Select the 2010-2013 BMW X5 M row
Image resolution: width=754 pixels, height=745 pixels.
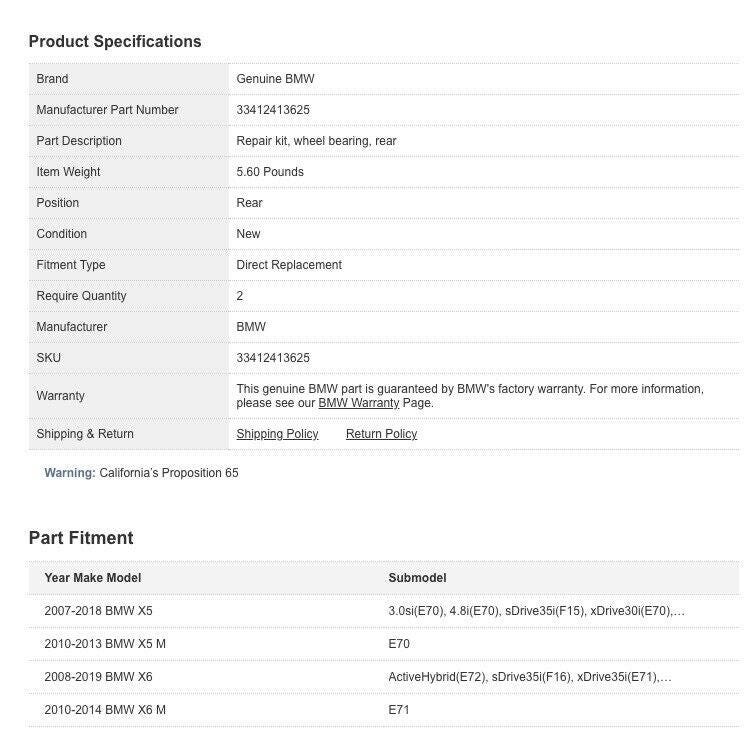pyautogui.click(x=104, y=644)
